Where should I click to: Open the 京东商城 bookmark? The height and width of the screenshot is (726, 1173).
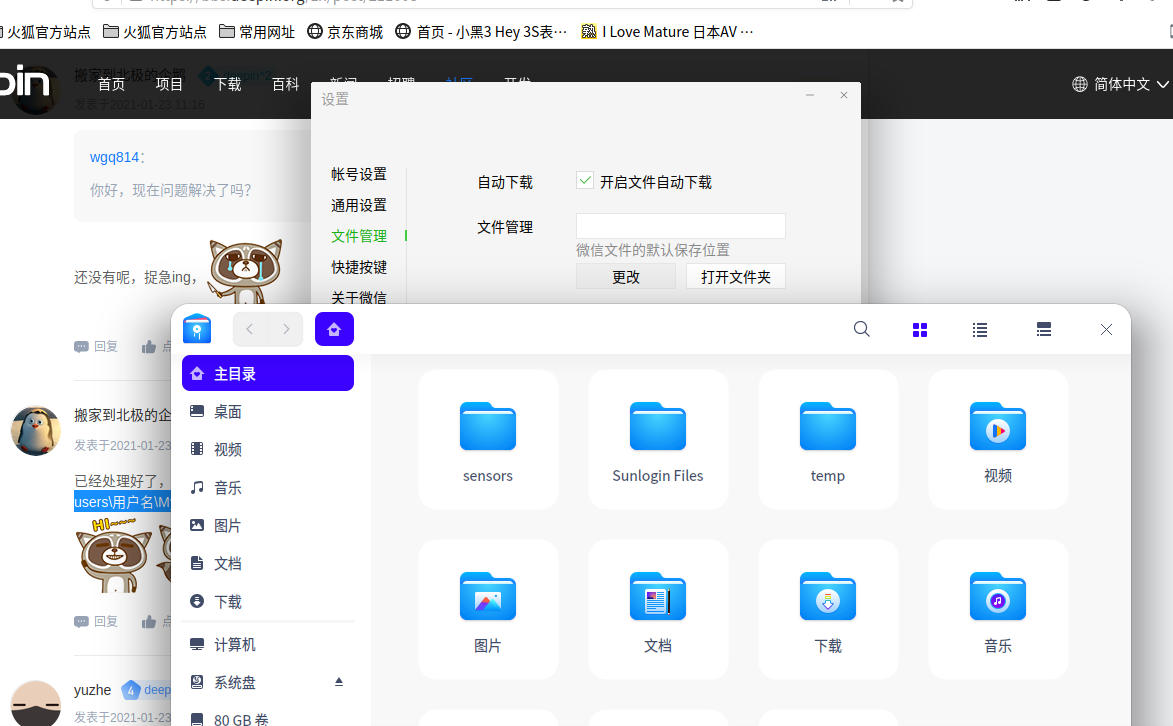345,32
